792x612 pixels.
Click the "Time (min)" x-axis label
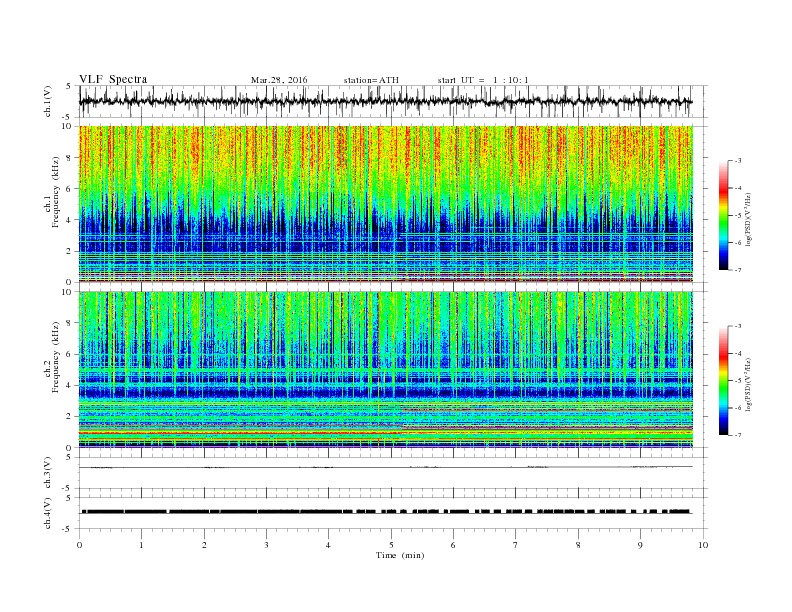[400, 555]
